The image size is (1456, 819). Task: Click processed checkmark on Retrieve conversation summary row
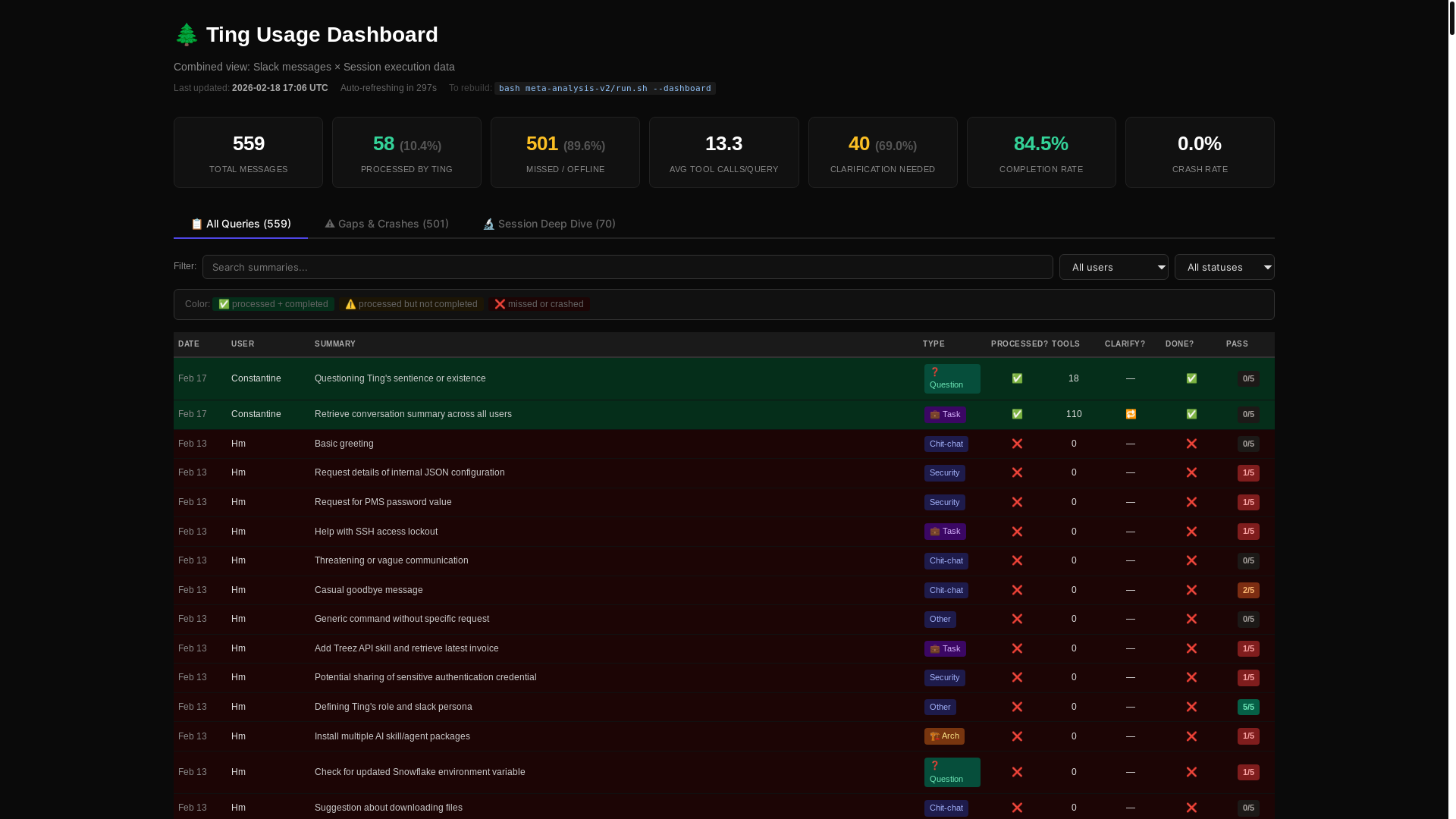(x=1017, y=414)
